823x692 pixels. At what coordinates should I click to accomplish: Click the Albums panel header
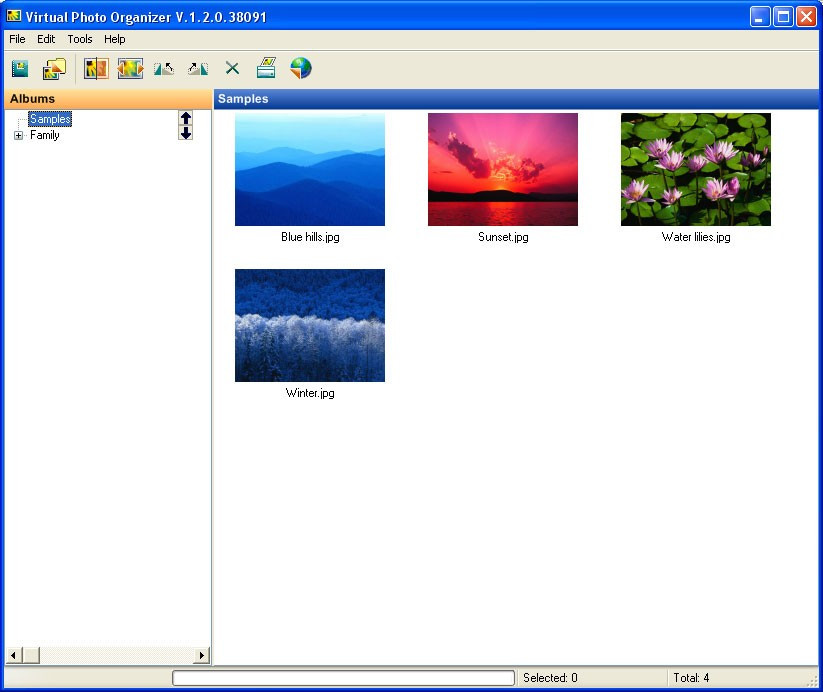click(x=108, y=99)
